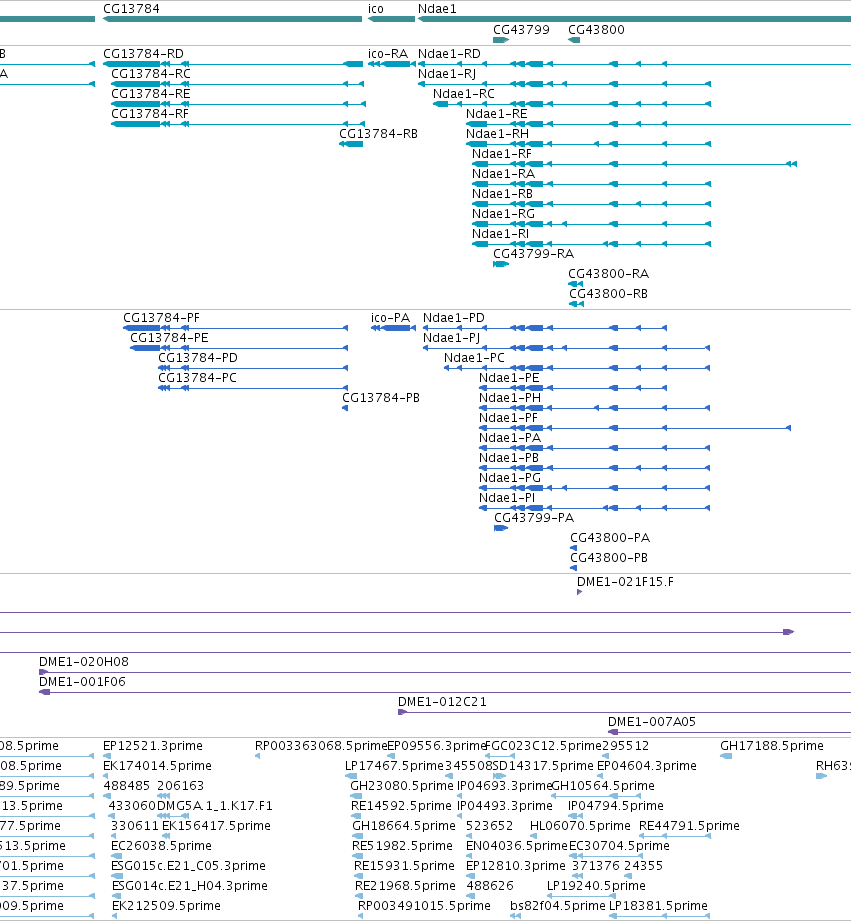Click transcript Ndae1-RF
Viewport: 851px width, 921px height.
tap(634, 164)
